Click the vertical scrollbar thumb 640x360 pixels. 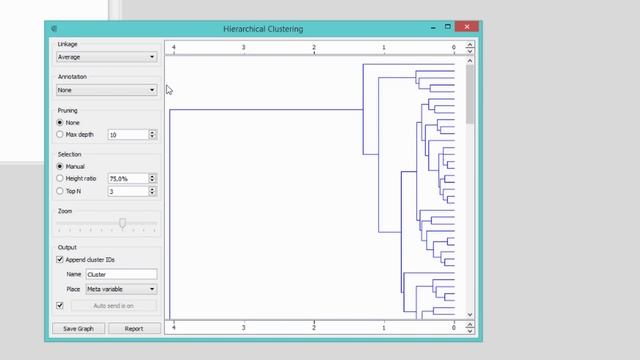coord(470,94)
